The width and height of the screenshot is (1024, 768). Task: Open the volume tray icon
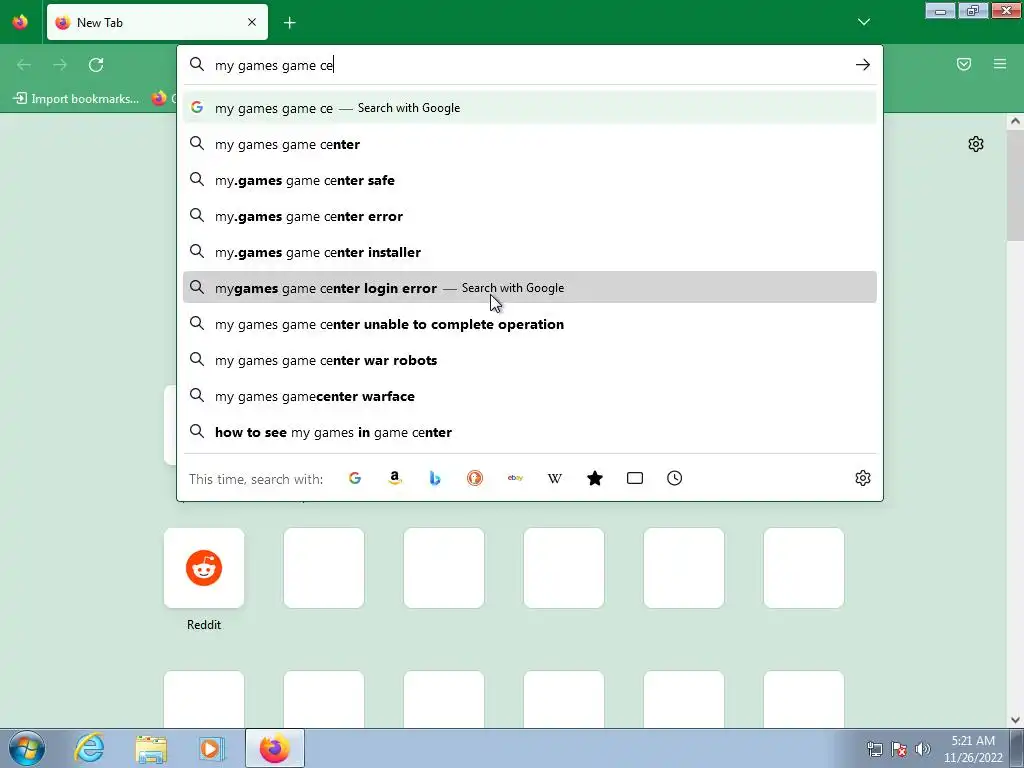click(x=923, y=748)
